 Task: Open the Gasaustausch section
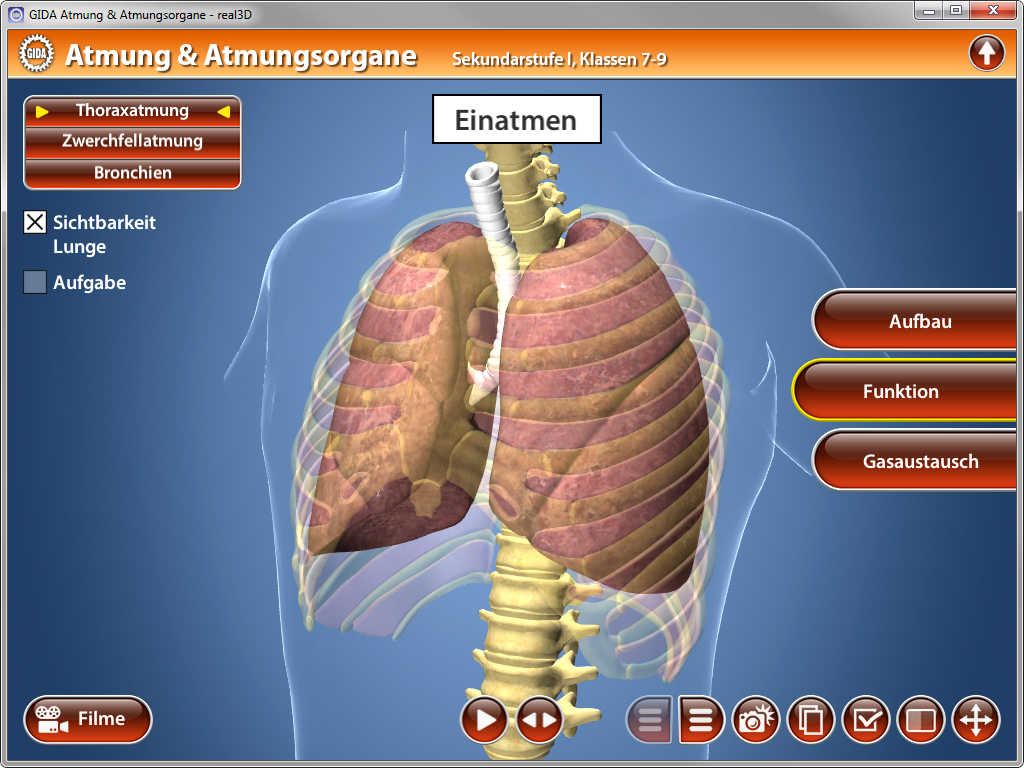[918, 461]
